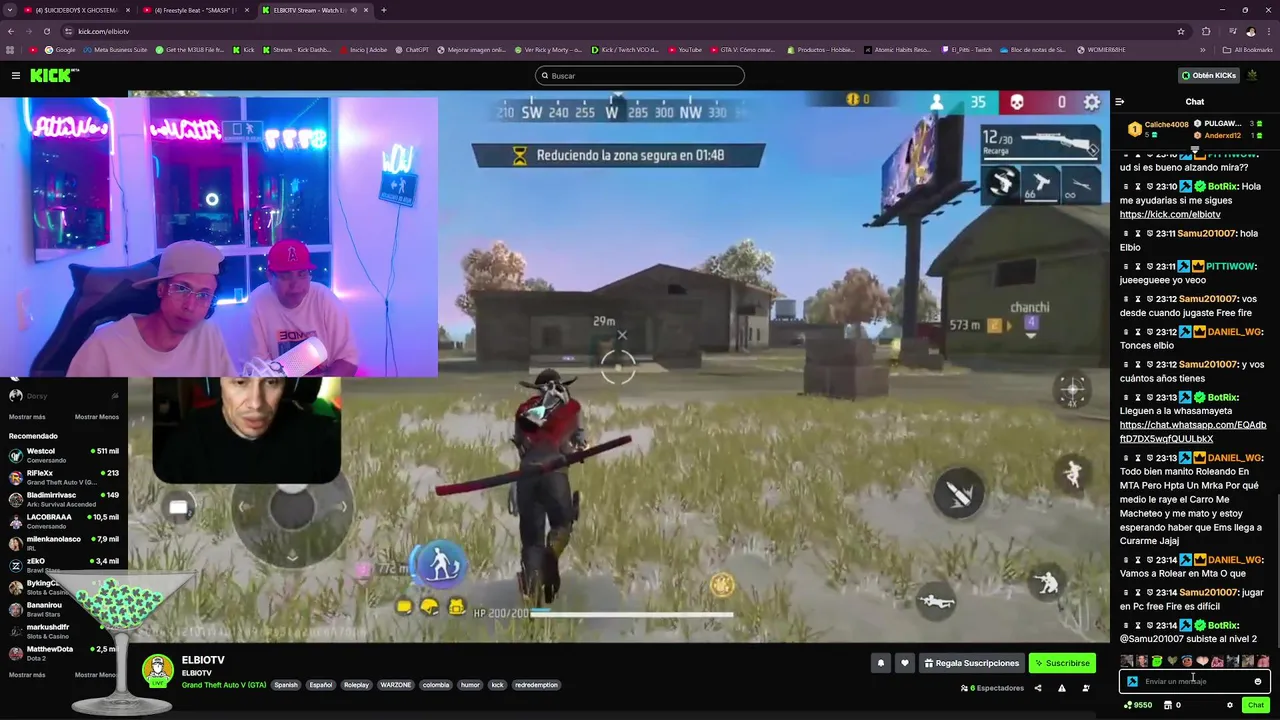
Task: Click the chat identity badge icon in input
Action: [x=1132, y=681]
